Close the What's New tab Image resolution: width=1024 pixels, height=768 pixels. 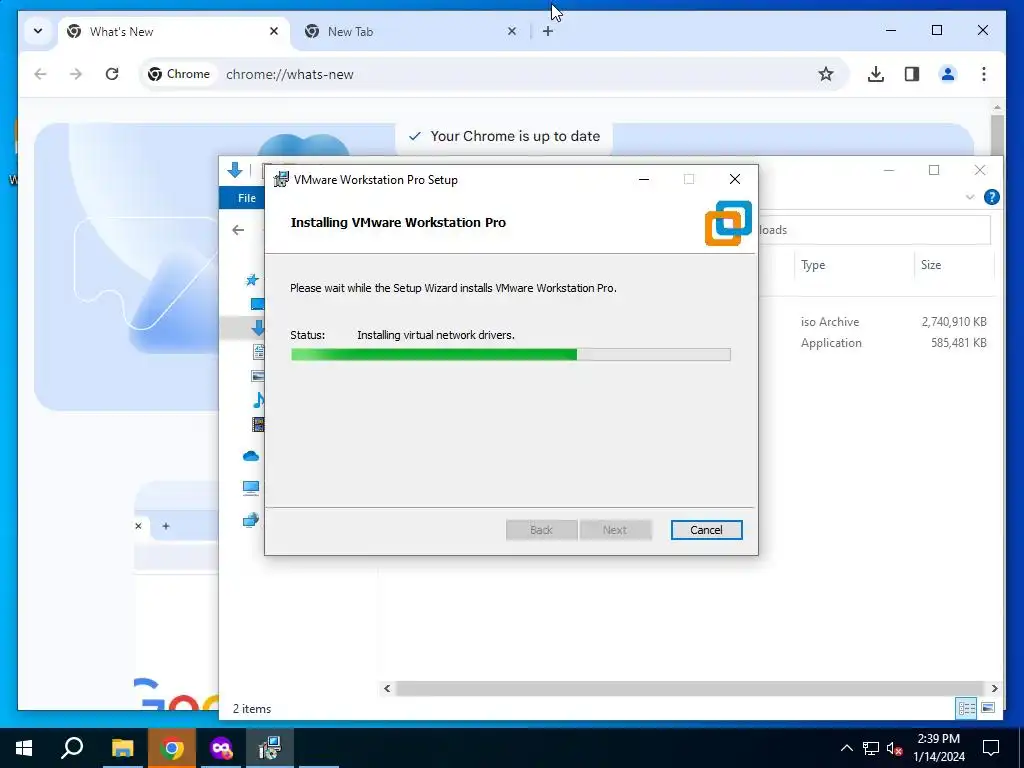click(x=274, y=31)
